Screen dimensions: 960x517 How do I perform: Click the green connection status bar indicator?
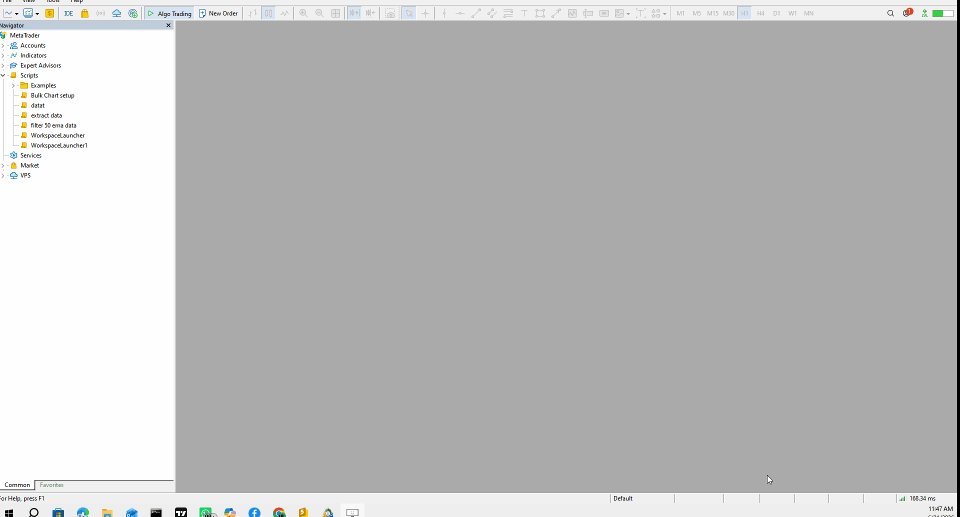[x=942, y=13]
